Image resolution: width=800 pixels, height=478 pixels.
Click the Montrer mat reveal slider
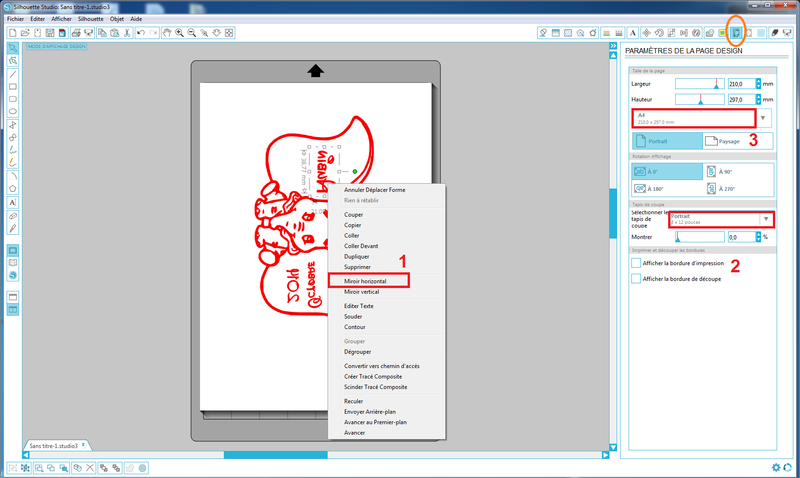(x=699, y=237)
